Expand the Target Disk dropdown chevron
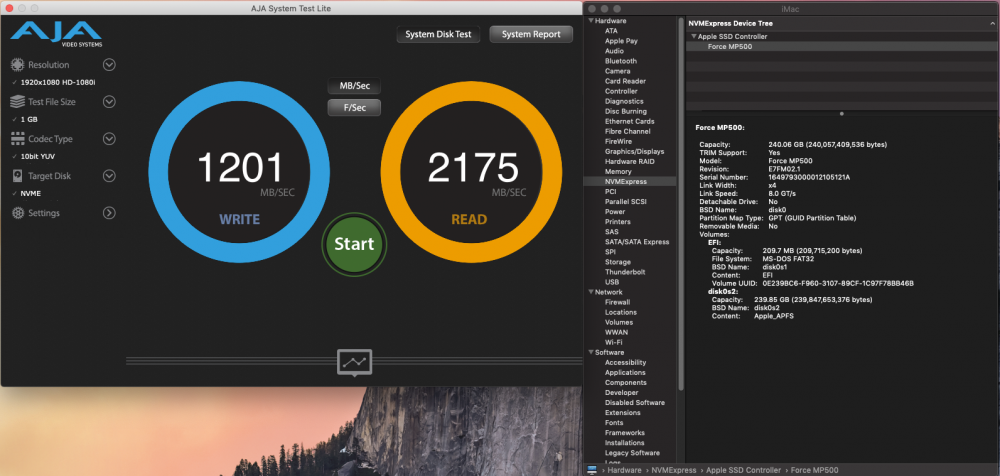Image resolution: width=1000 pixels, height=476 pixels. point(109,176)
